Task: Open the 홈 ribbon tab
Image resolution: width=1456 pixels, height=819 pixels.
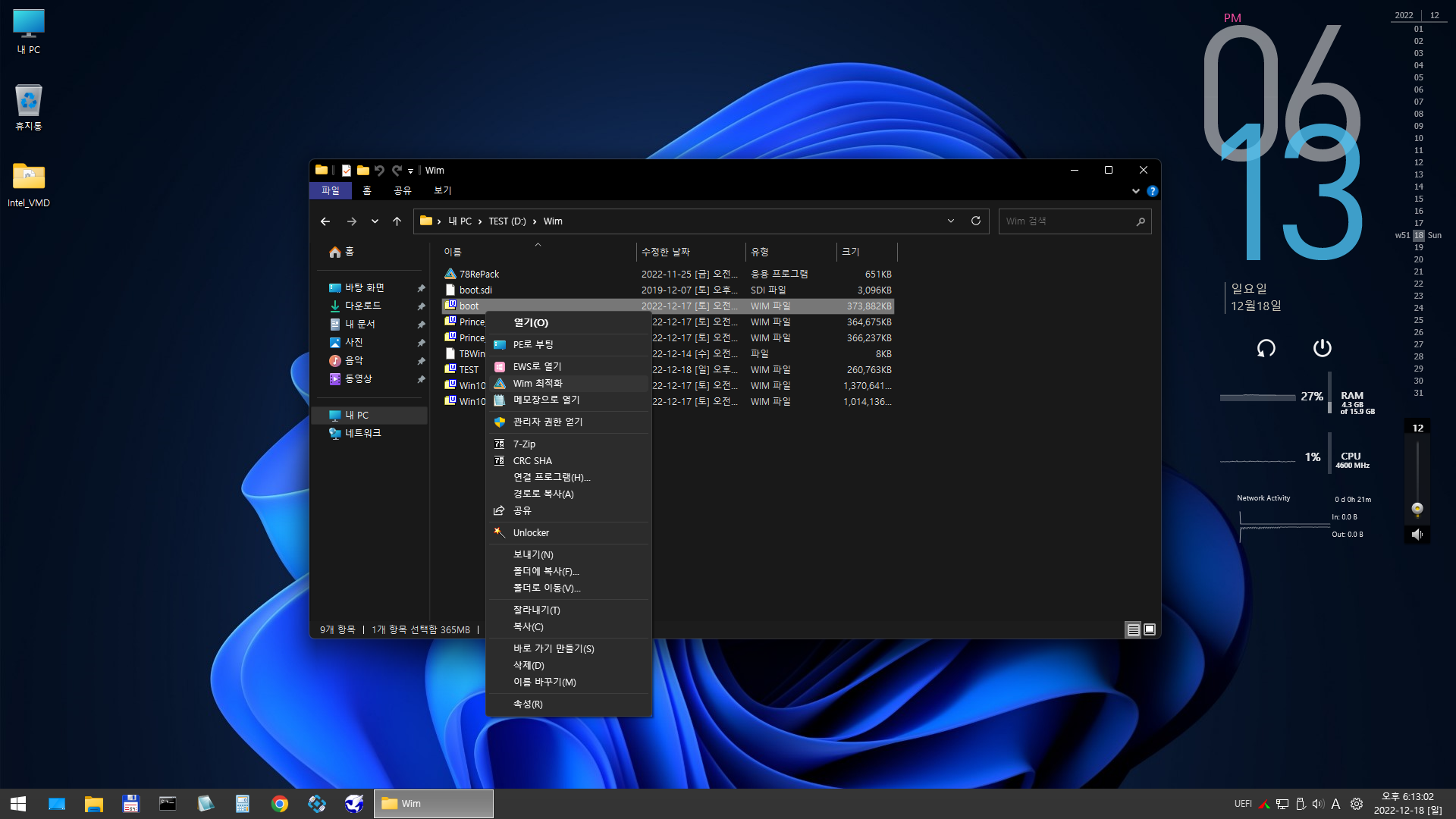Action: [x=367, y=190]
